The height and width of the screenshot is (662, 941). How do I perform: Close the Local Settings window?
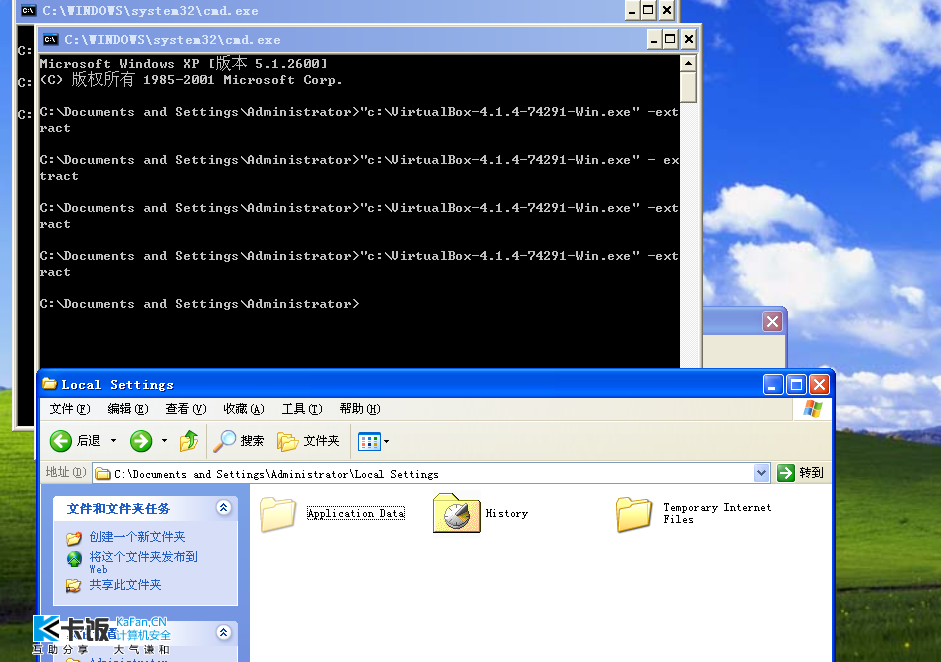(x=819, y=384)
